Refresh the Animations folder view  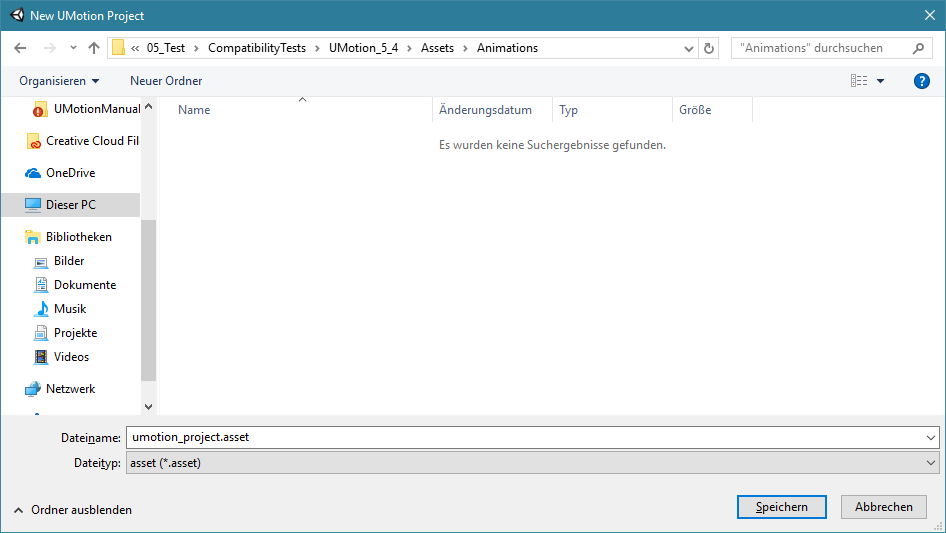[710, 48]
